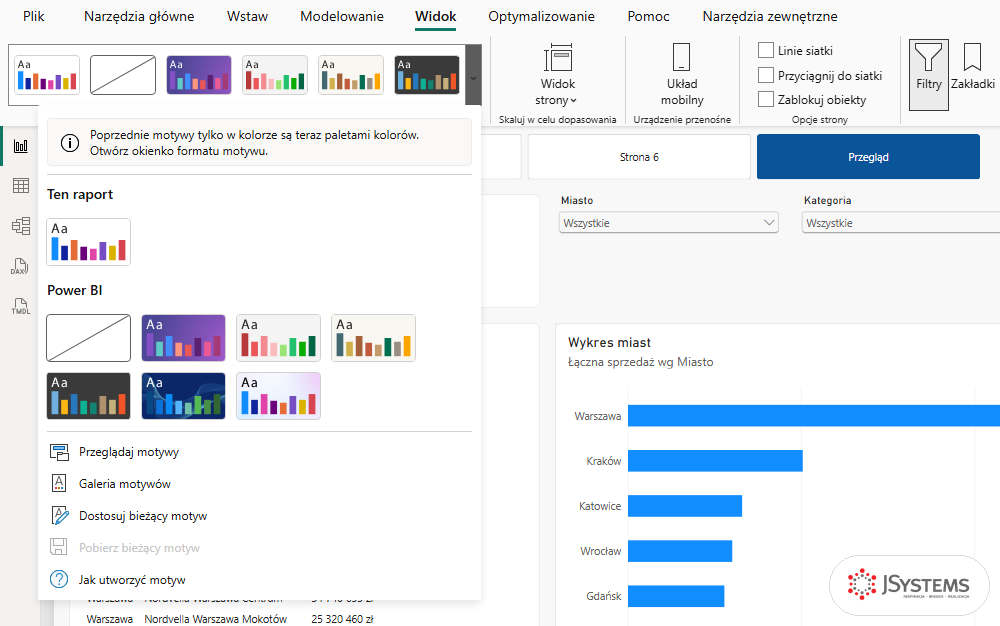1000x626 pixels.
Task: Enable the Linie siatki checkbox
Action: 765,50
